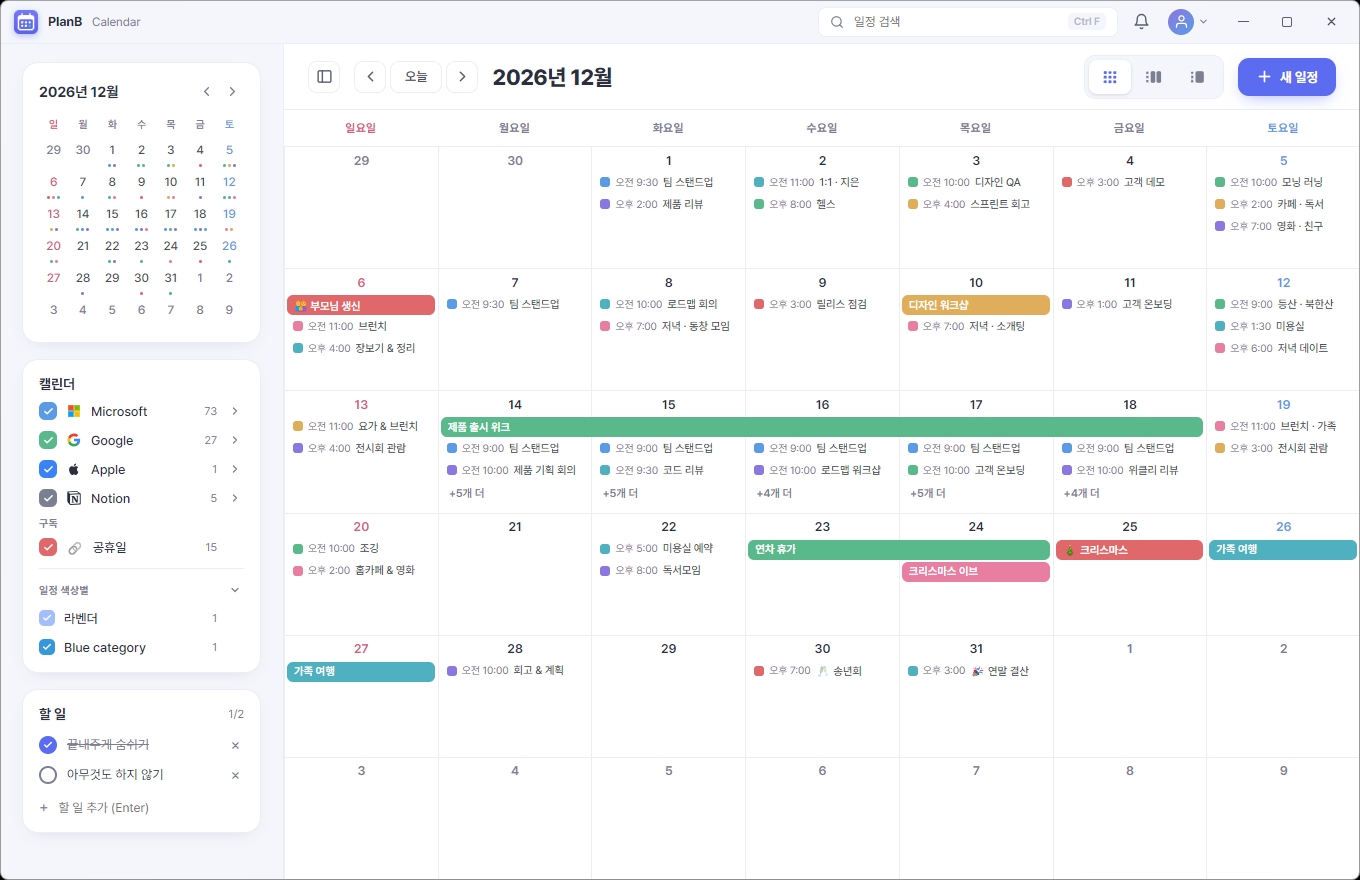Click 오늘 button
This screenshot has width=1360, height=880.
[416, 77]
